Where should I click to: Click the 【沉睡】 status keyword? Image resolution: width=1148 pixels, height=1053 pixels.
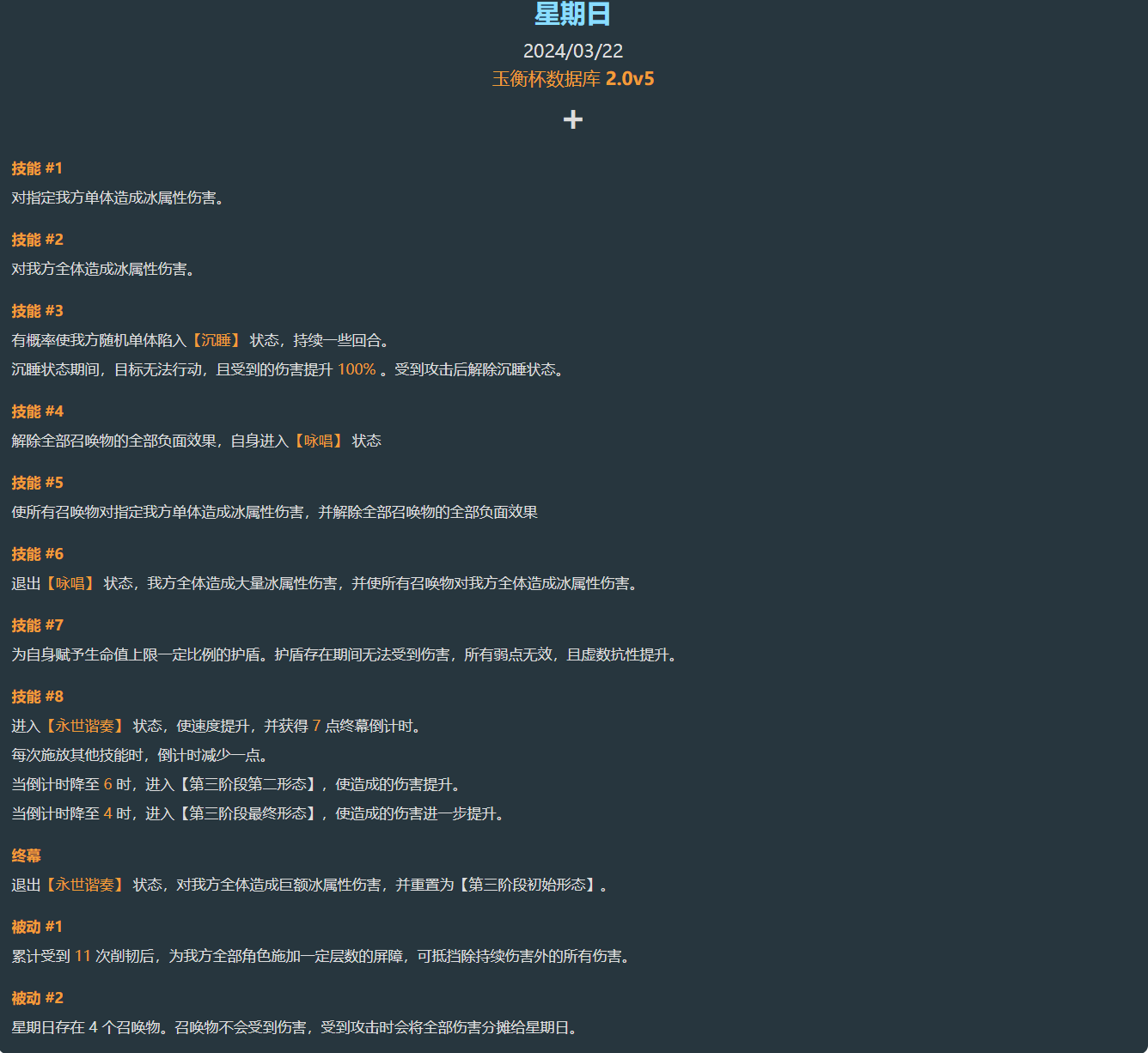click(x=216, y=340)
